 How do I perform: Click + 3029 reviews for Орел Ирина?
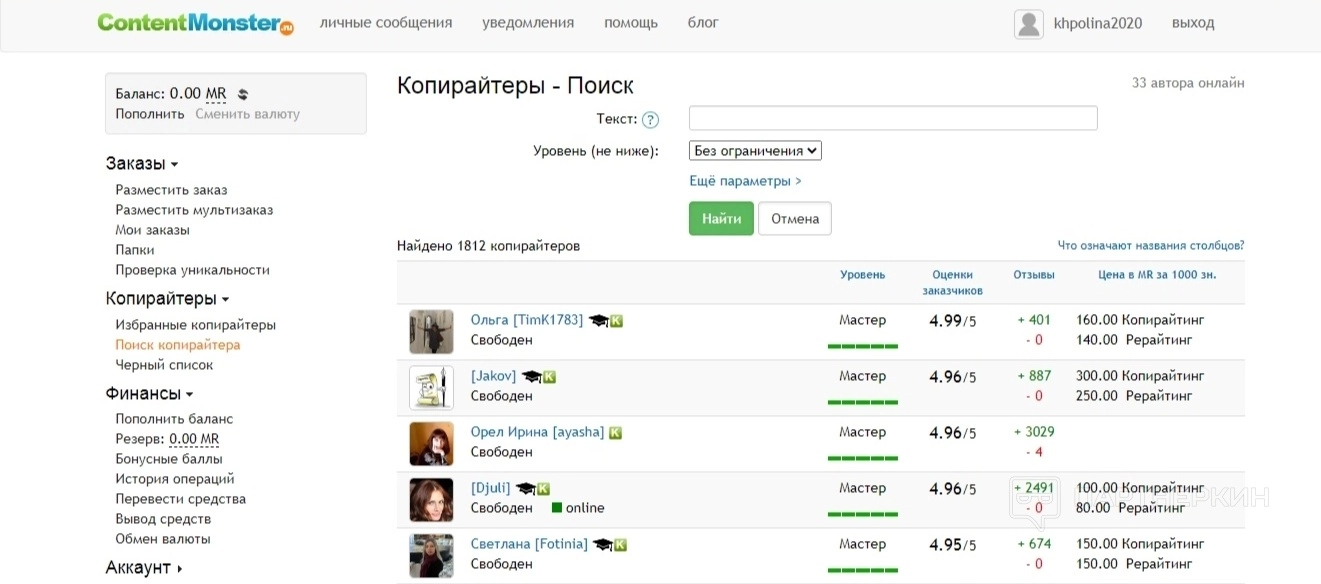(x=1034, y=432)
